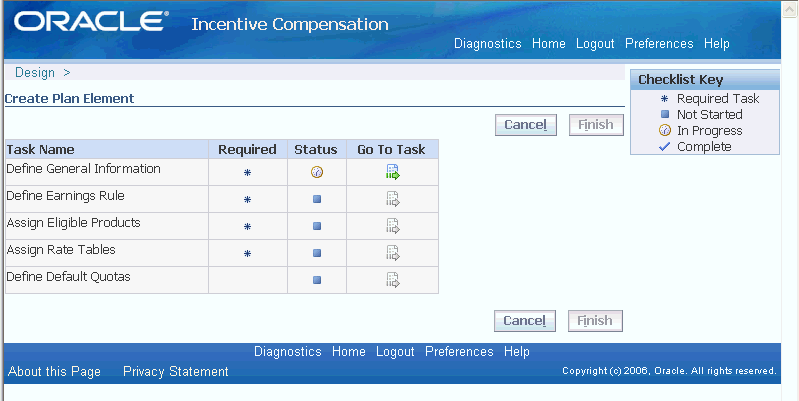Open About this Page link
This screenshot has width=799, height=401.
(x=54, y=371)
